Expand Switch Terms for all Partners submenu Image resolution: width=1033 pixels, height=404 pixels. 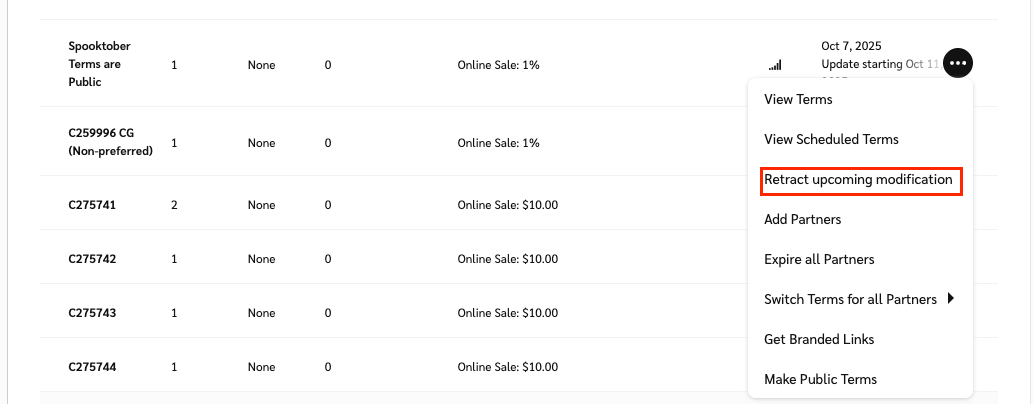[x=849, y=299]
